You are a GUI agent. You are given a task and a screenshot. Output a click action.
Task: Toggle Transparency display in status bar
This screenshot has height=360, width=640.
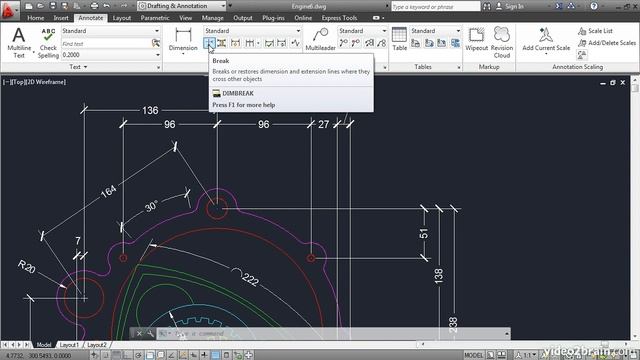(x=215, y=355)
